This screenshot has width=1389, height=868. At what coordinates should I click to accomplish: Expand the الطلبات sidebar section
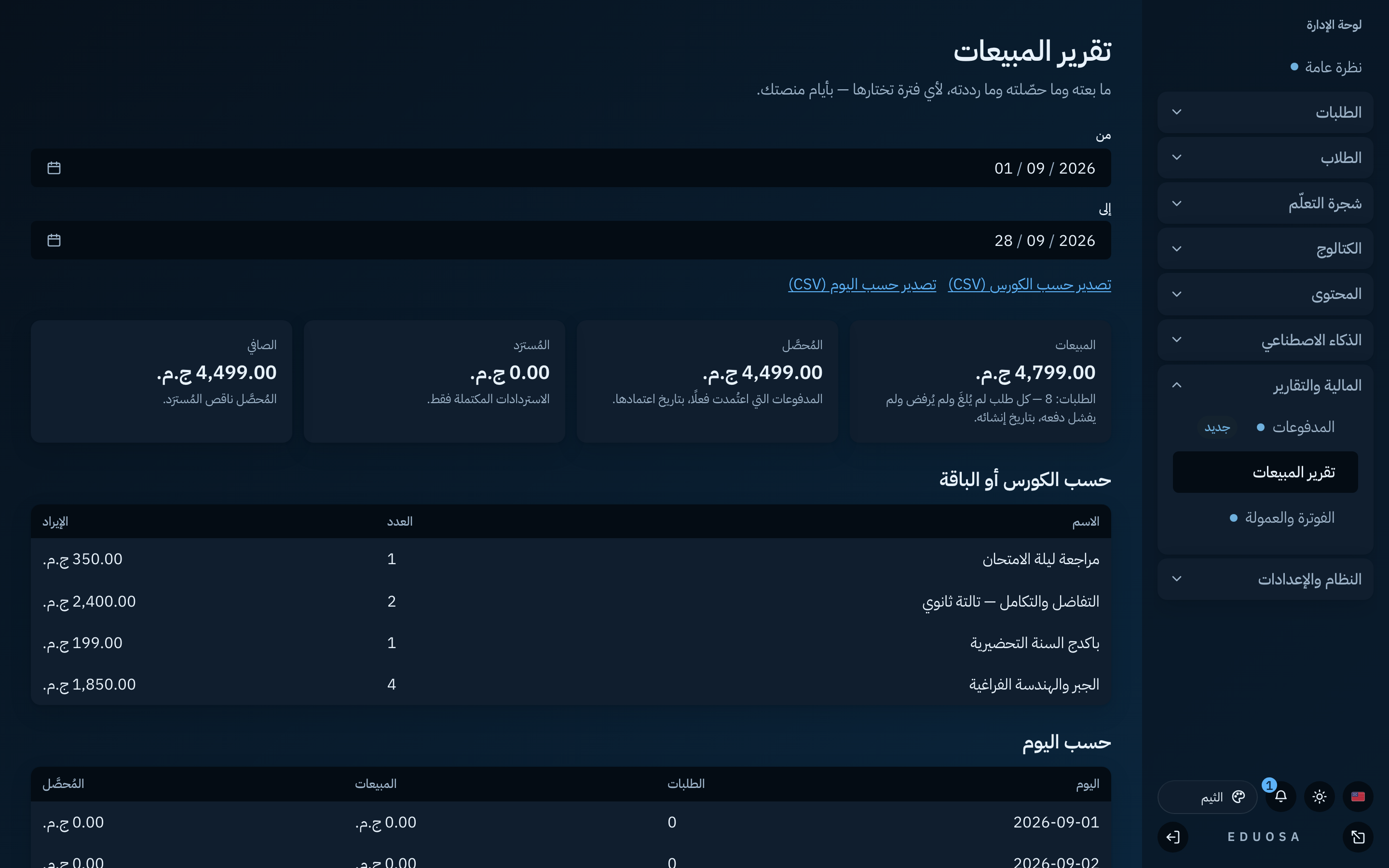(1265, 112)
